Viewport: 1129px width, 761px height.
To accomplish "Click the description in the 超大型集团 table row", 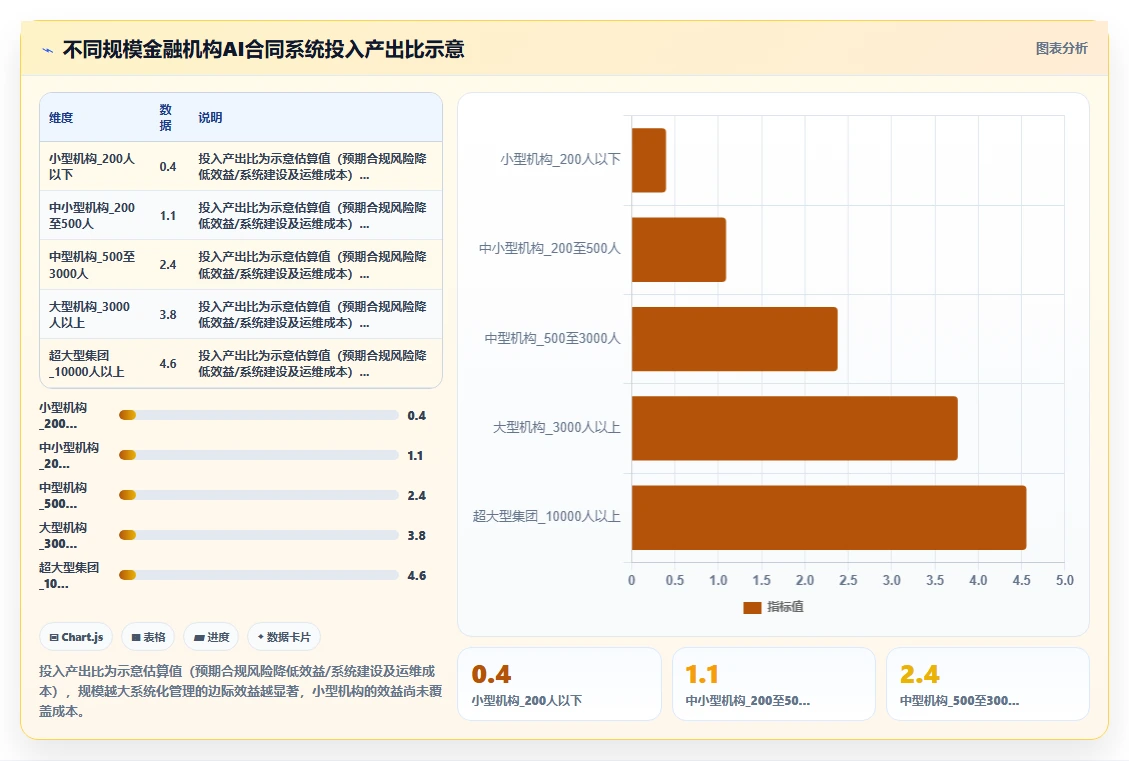I will pos(312,364).
